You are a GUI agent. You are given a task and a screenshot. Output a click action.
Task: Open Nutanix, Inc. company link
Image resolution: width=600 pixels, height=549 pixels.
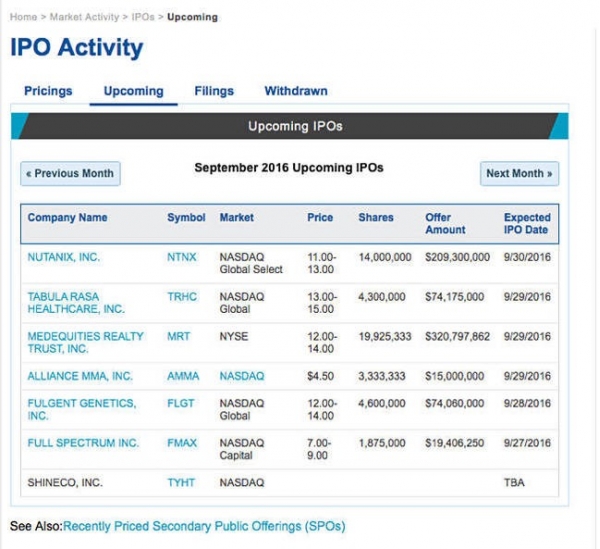point(64,257)
